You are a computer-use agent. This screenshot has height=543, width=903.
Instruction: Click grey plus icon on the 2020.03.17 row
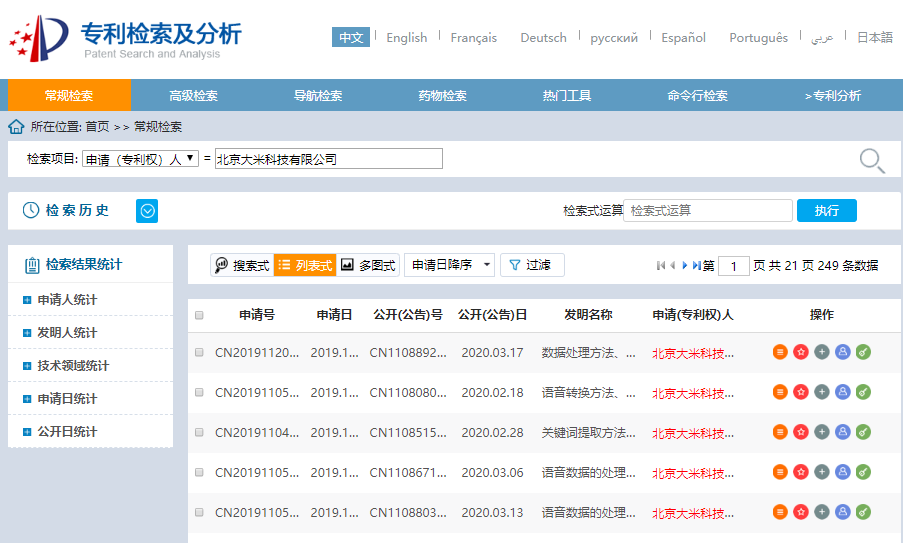point(822,352)
